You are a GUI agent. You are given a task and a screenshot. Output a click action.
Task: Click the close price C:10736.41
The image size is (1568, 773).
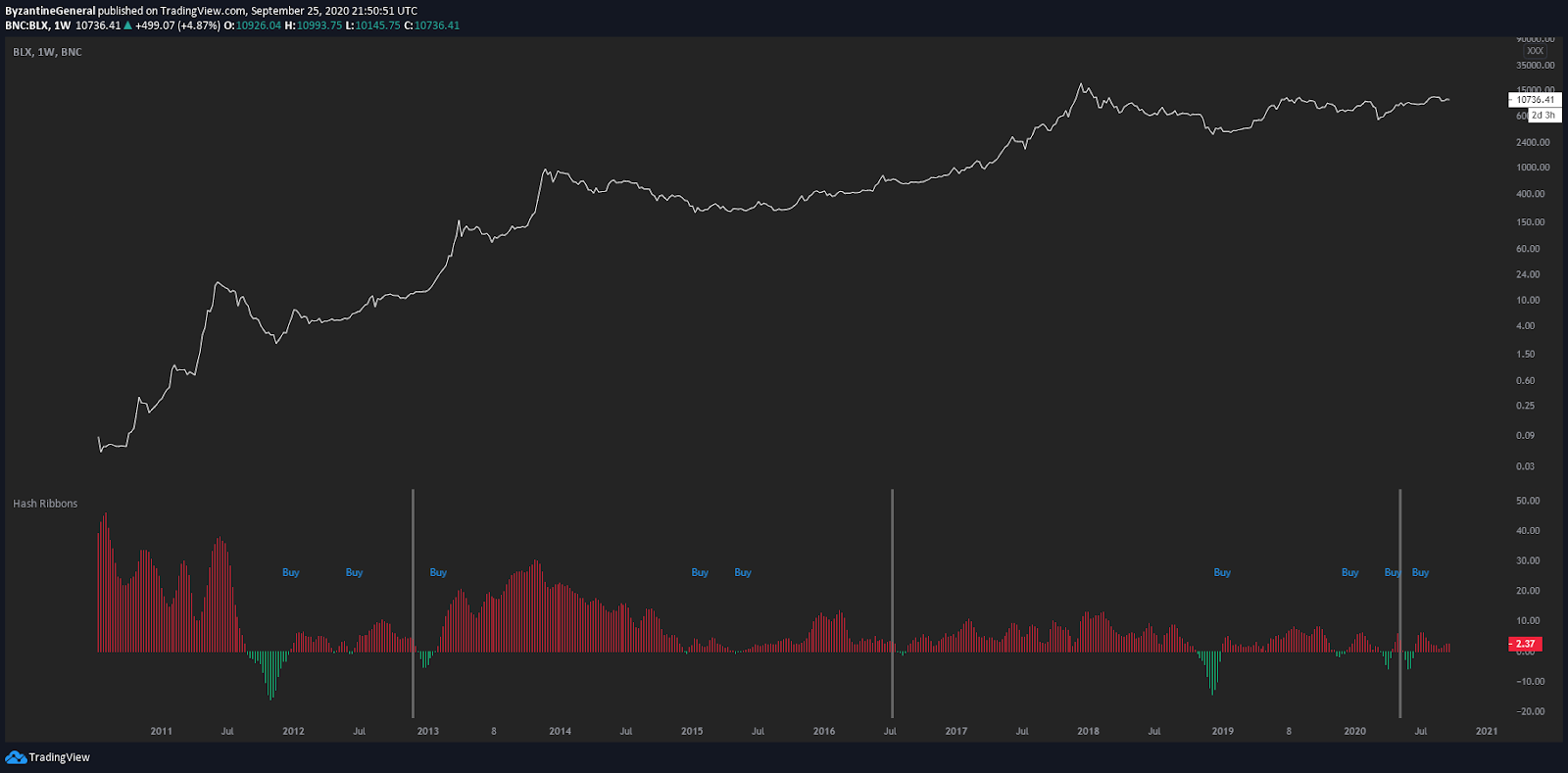coord(432,25)
